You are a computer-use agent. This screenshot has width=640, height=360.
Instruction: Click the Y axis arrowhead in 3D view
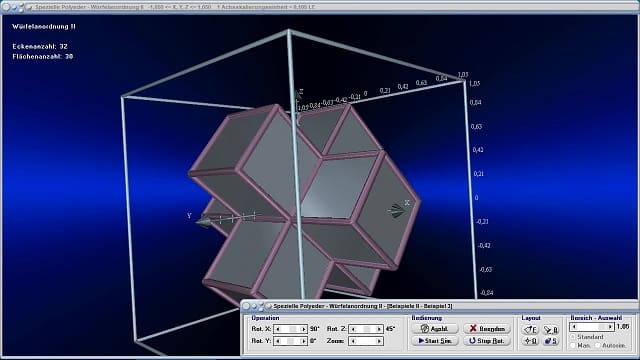203,222
